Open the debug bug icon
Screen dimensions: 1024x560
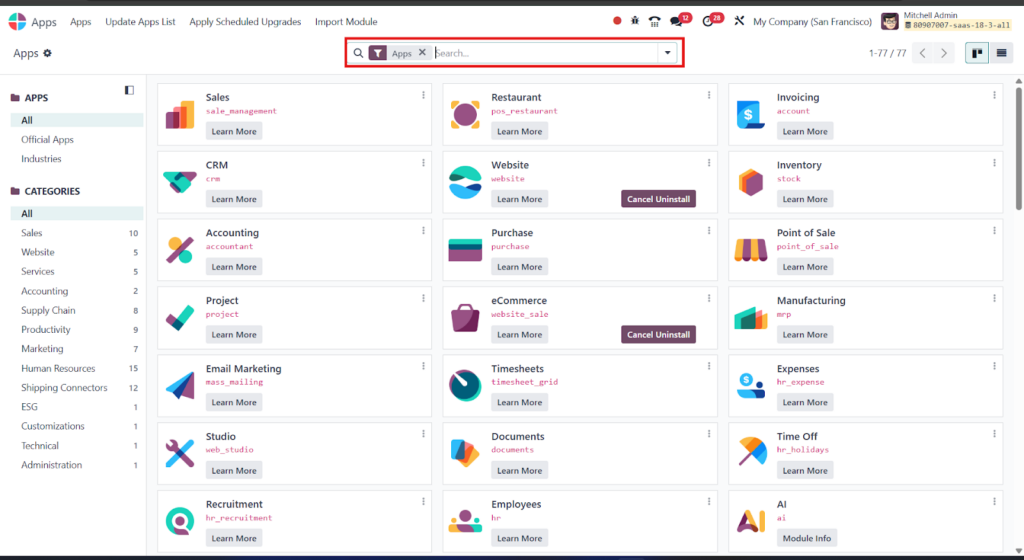point(635,21)
